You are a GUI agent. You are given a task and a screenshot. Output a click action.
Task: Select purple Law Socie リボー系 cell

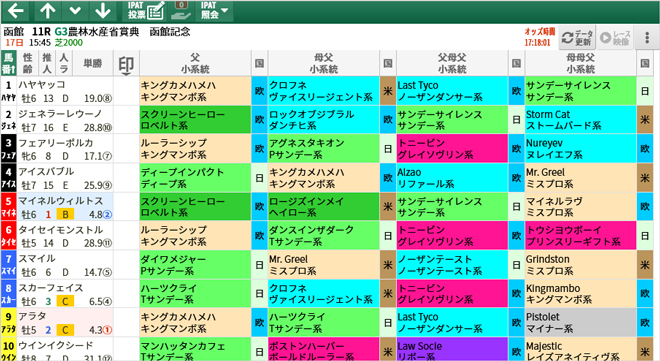[452, 350]
